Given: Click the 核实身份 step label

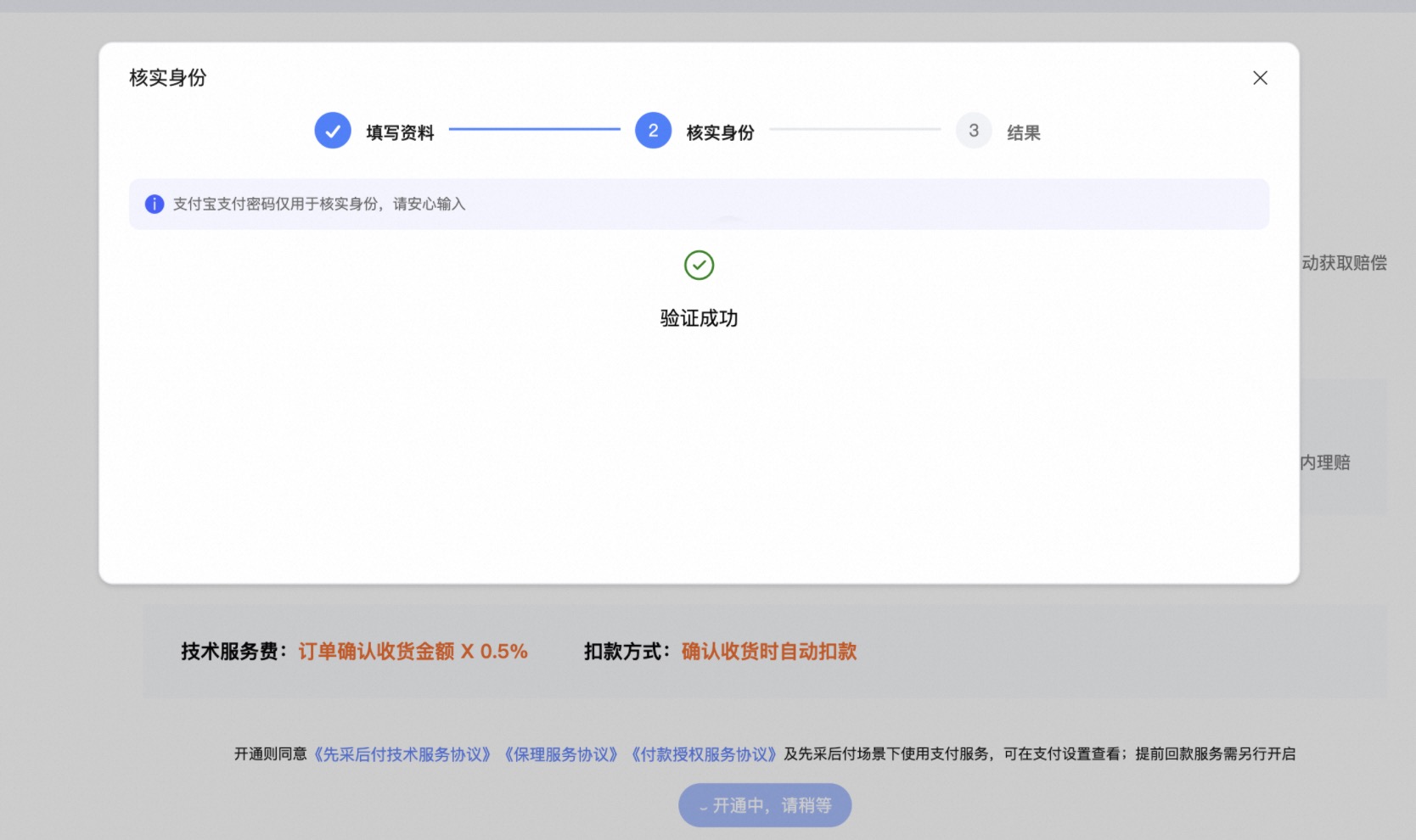Looking at the screenshot, I should coord(720,132).
